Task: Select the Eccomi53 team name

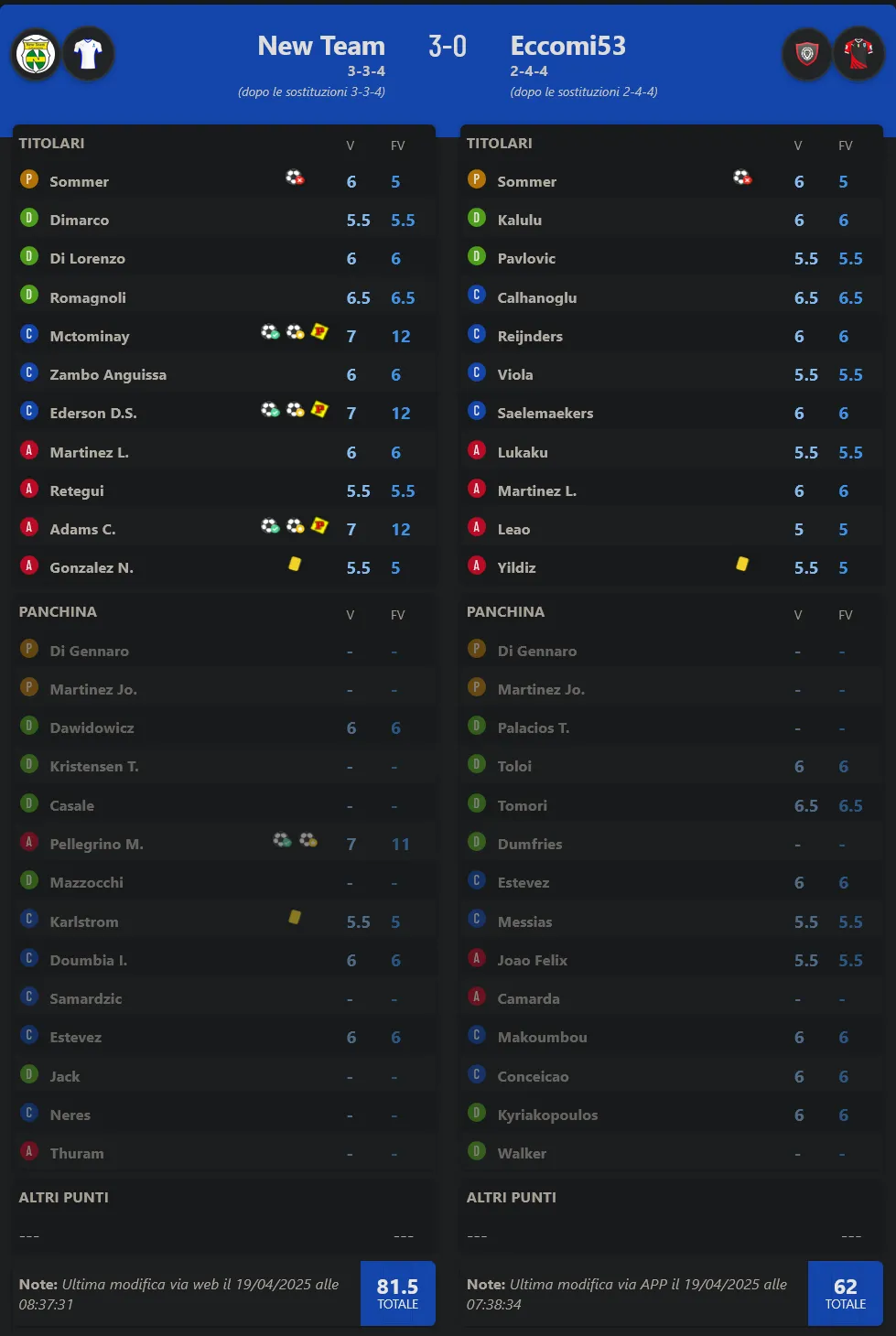Action: point(567,46)
